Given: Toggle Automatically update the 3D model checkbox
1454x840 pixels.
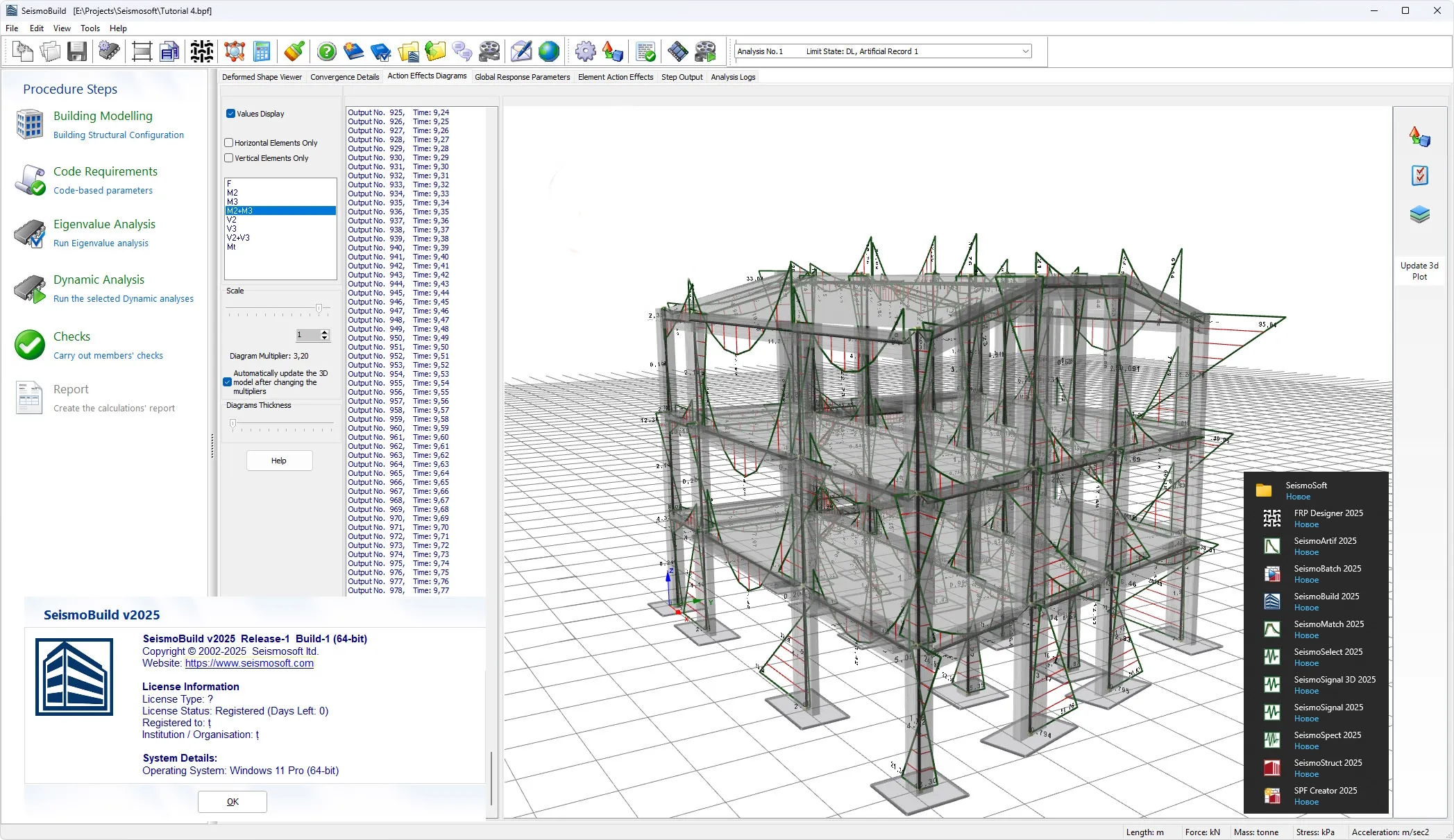Looking at the screenshot, I should click(x=227, y=382).
